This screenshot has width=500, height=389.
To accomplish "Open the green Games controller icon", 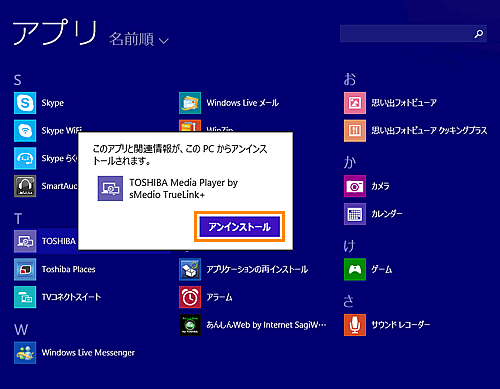I will pyautogui.click(x=355, y=269).
